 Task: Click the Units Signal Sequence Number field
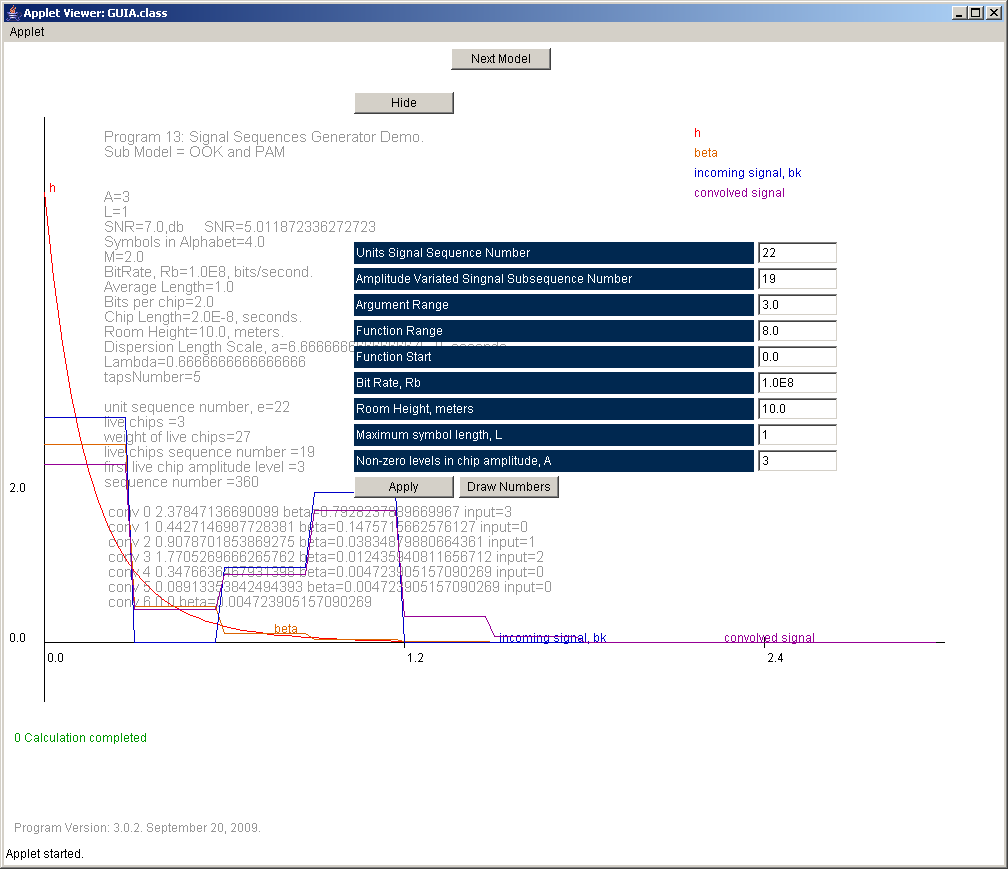point(796,253)
